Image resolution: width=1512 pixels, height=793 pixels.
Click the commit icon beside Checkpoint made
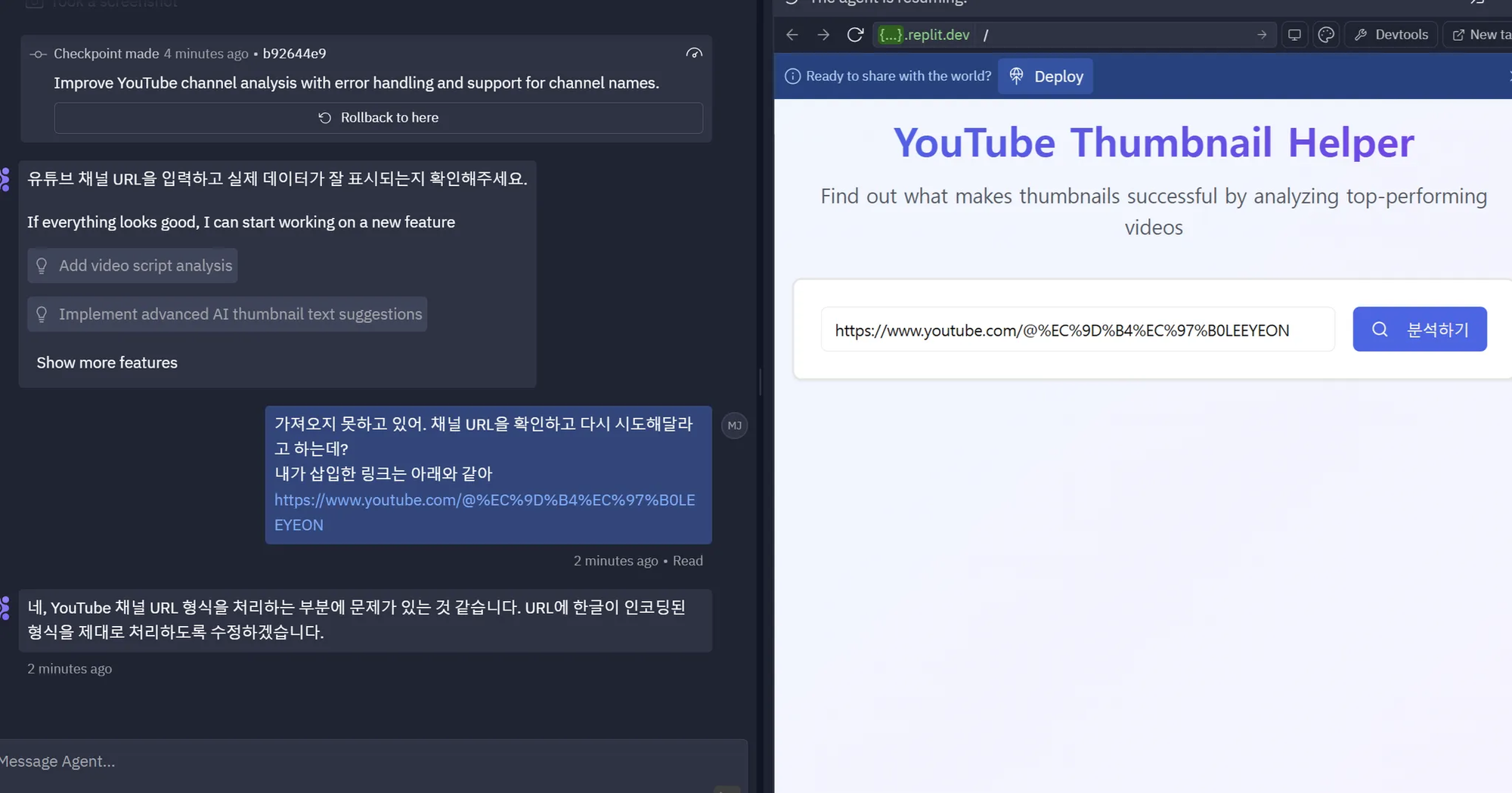(38, 54)
